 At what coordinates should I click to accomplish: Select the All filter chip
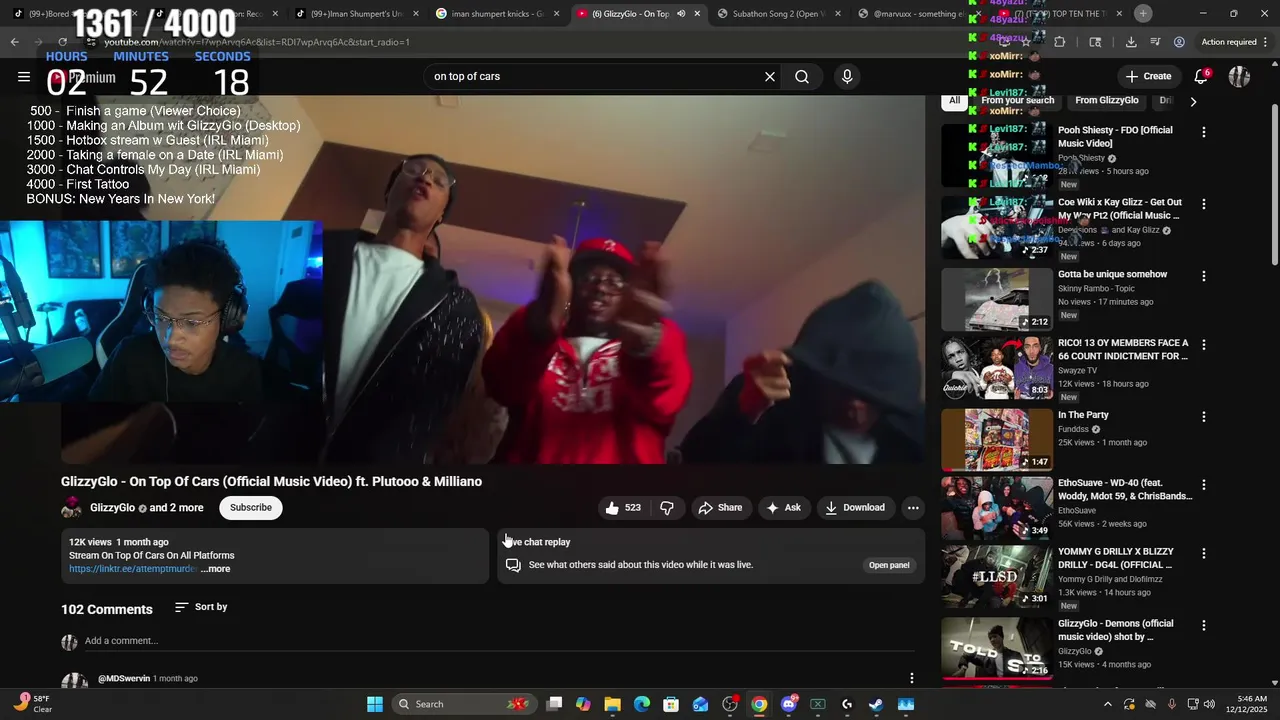(955, 100)
